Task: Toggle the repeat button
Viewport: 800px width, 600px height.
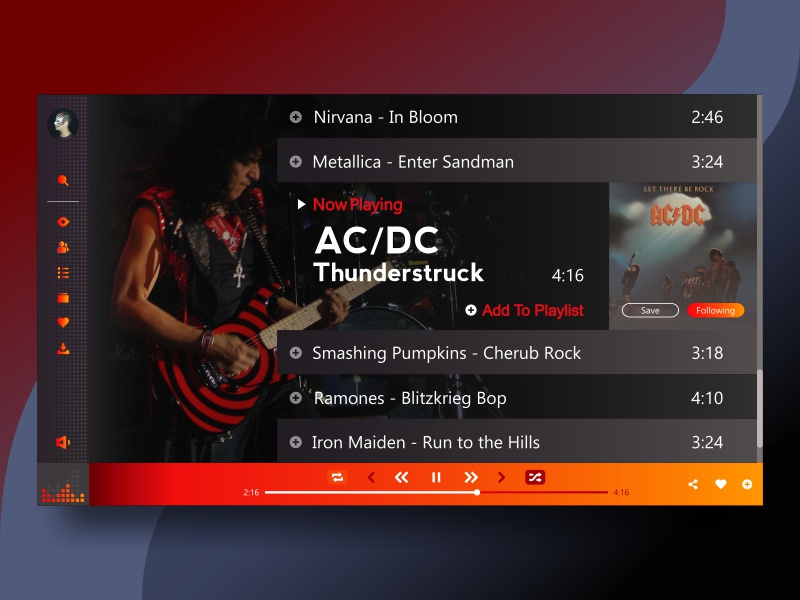Action: tap(337, 478)
